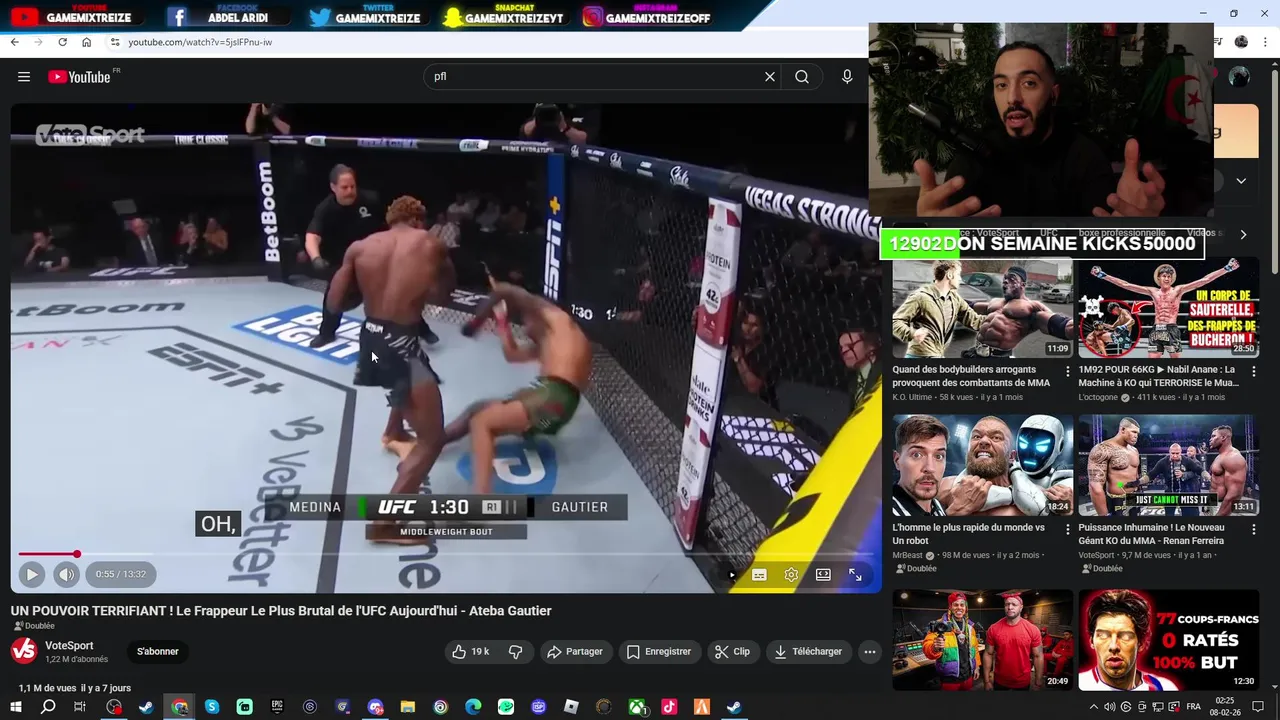
Task: Change input language FRA indicator
Action: pyautogui.click(x=1193, y=707)
